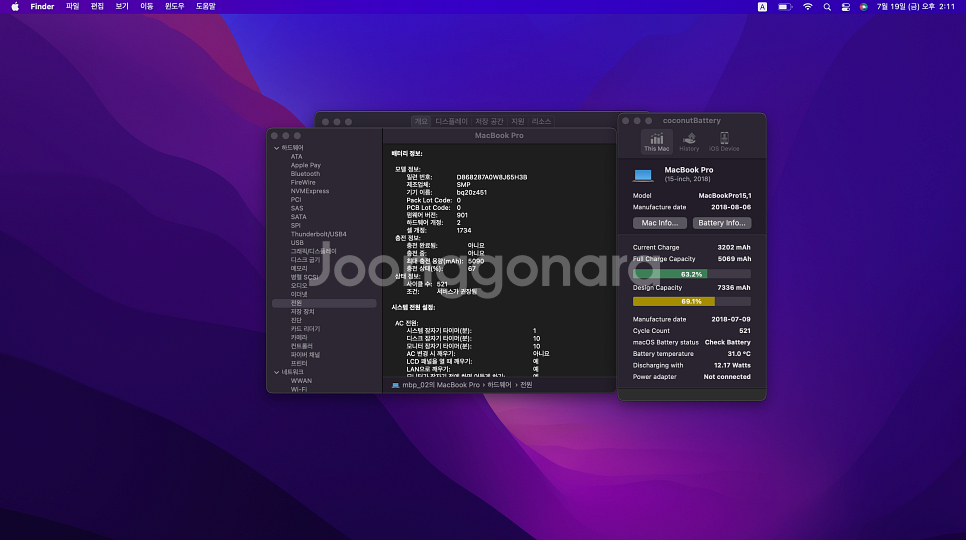Viewport: 966px width, 540px height.
Task: Select 카드 리더기 in the hardware list
Action: point(305,329)
